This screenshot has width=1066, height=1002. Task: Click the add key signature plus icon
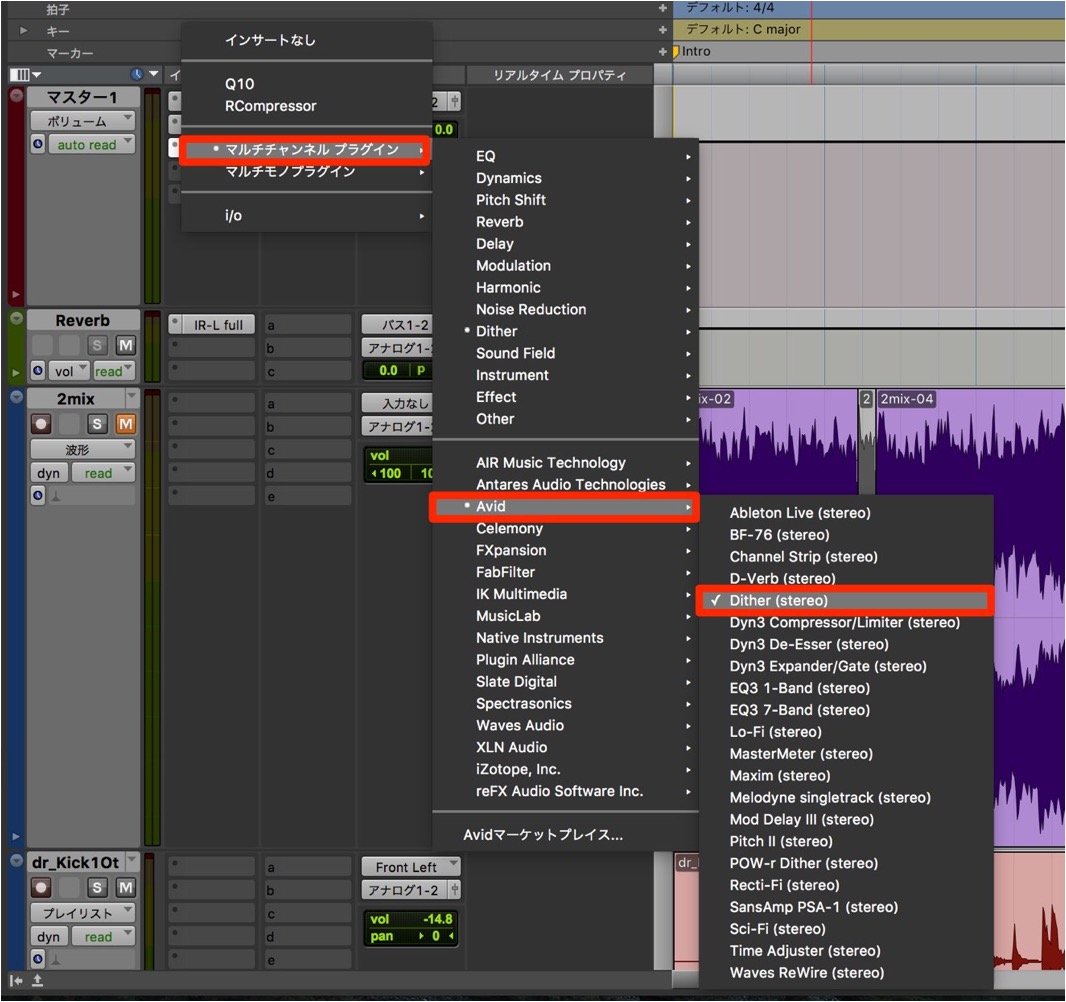coord(662,30)
